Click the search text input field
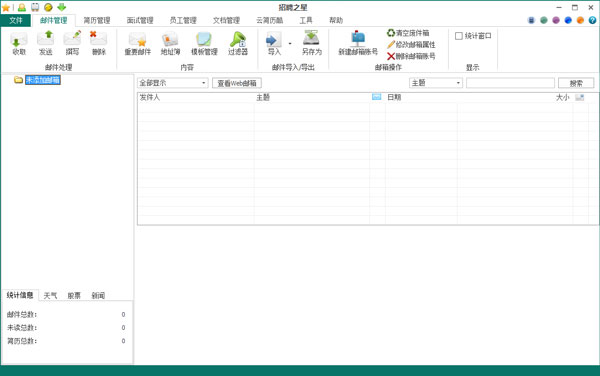 tap(510, 83)
